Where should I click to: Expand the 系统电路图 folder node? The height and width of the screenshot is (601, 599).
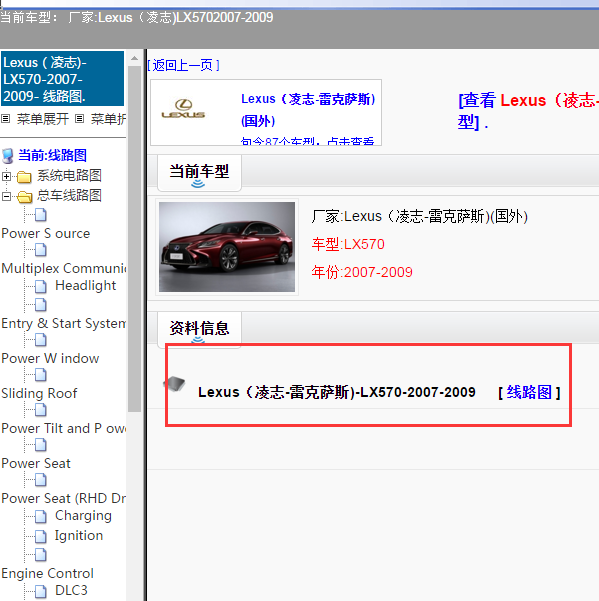click(x=6, y=176)
